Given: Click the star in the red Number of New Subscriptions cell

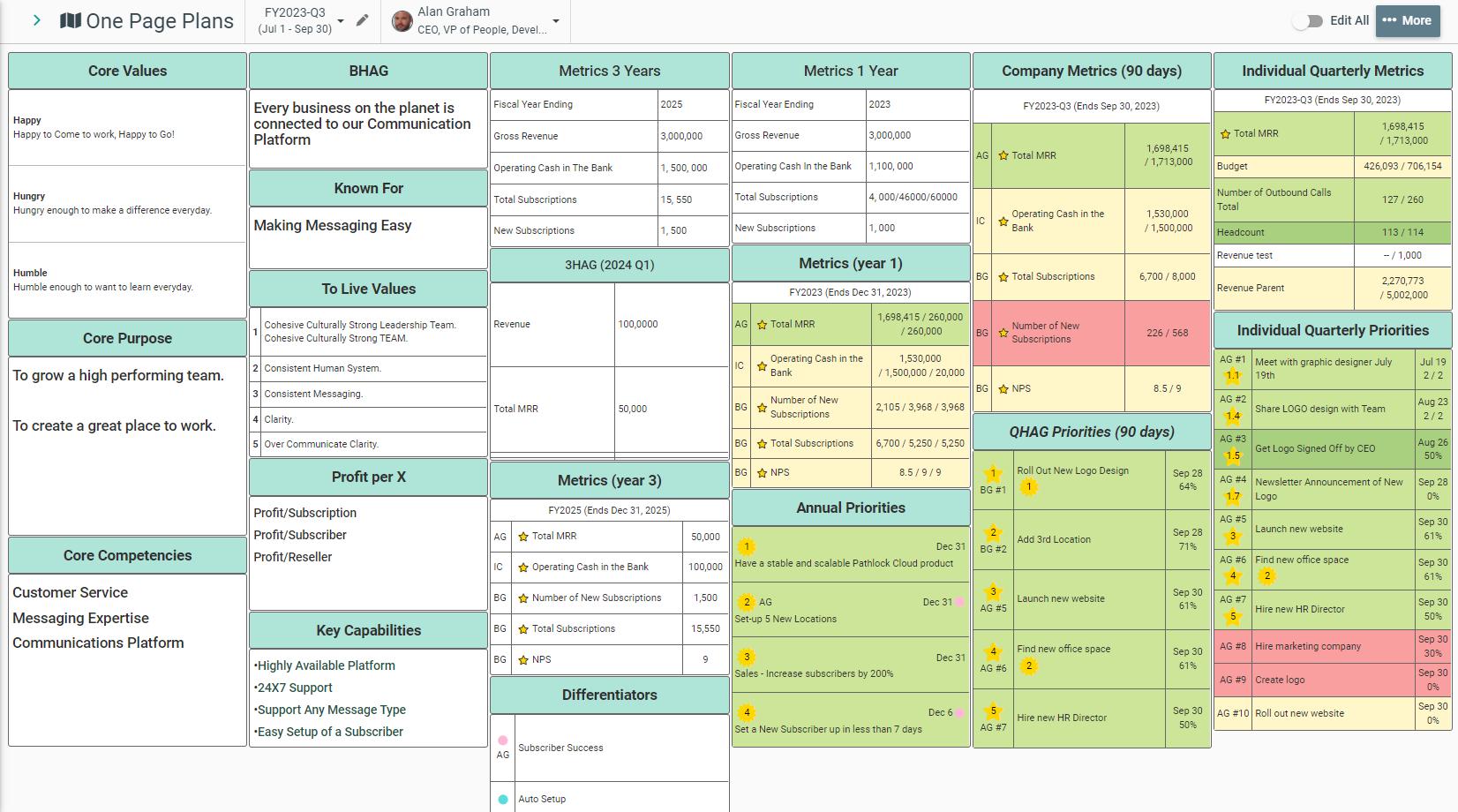Looking at the screenshot, I should pos(1003,333).
